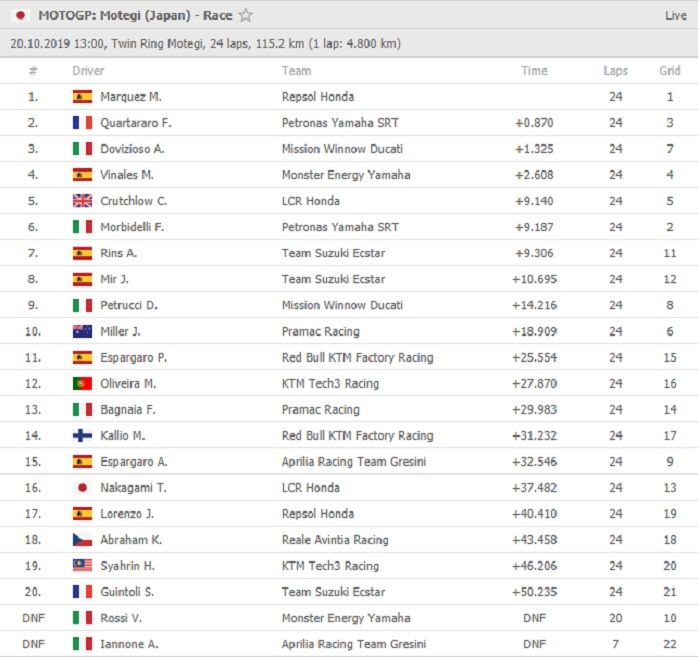
Task: Click the Spanish flag beside Marquez M.
Action: tap(82, 97)
